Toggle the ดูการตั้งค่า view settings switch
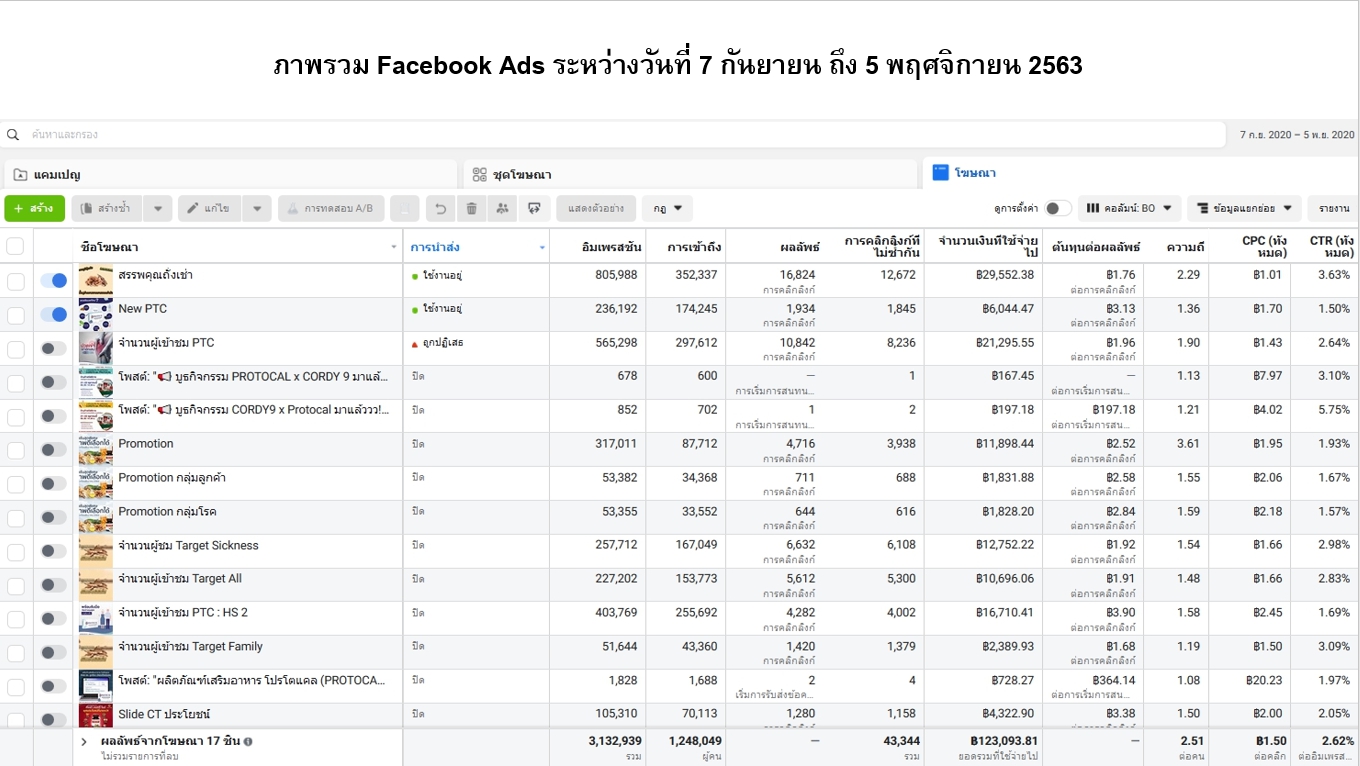The image size is (1360, 766). pos(1057,208)
